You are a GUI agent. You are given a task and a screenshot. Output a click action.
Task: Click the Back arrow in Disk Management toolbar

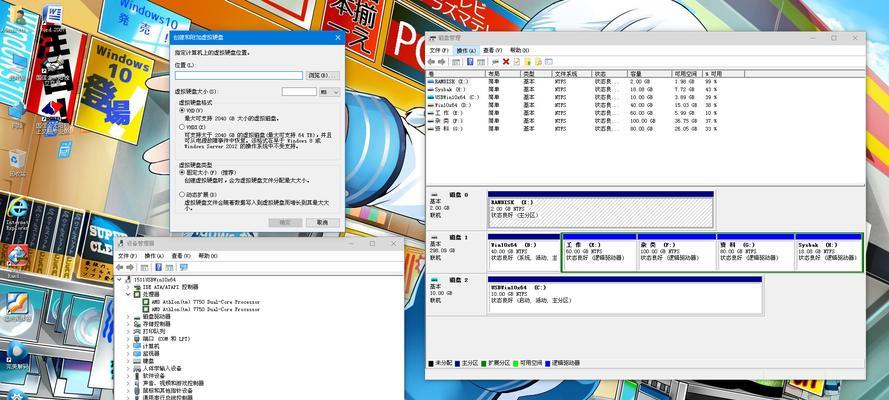click(x=431, y=61)
